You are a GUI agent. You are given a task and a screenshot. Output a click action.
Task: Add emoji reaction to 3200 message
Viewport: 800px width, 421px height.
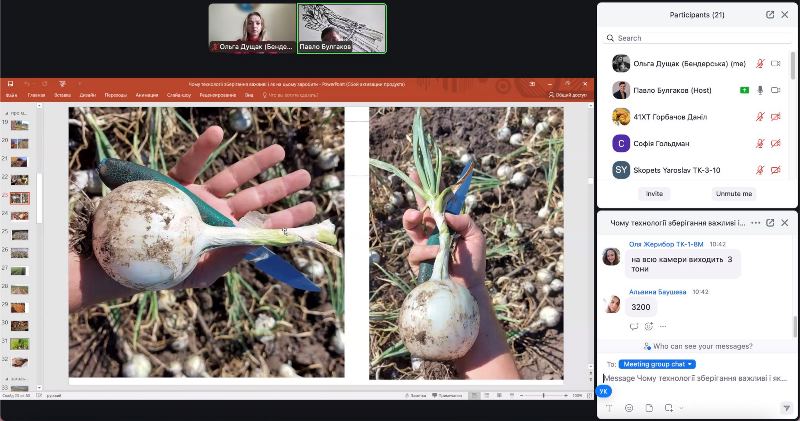pos(648,327)
